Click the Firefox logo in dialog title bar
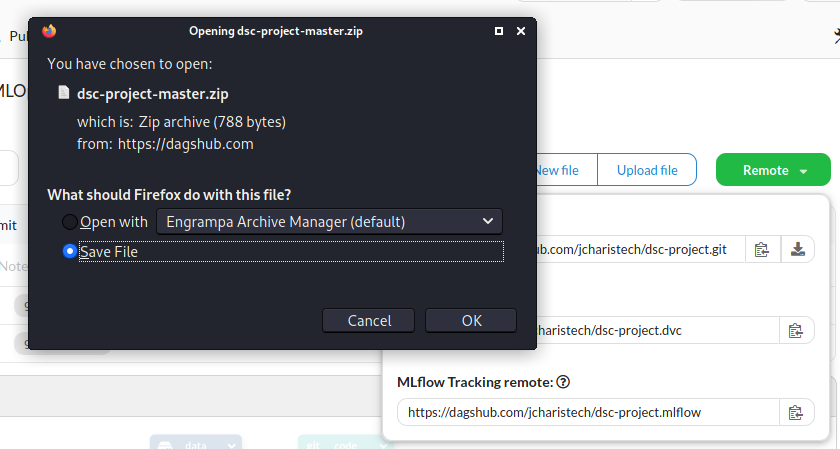 (x=49, y=31)
